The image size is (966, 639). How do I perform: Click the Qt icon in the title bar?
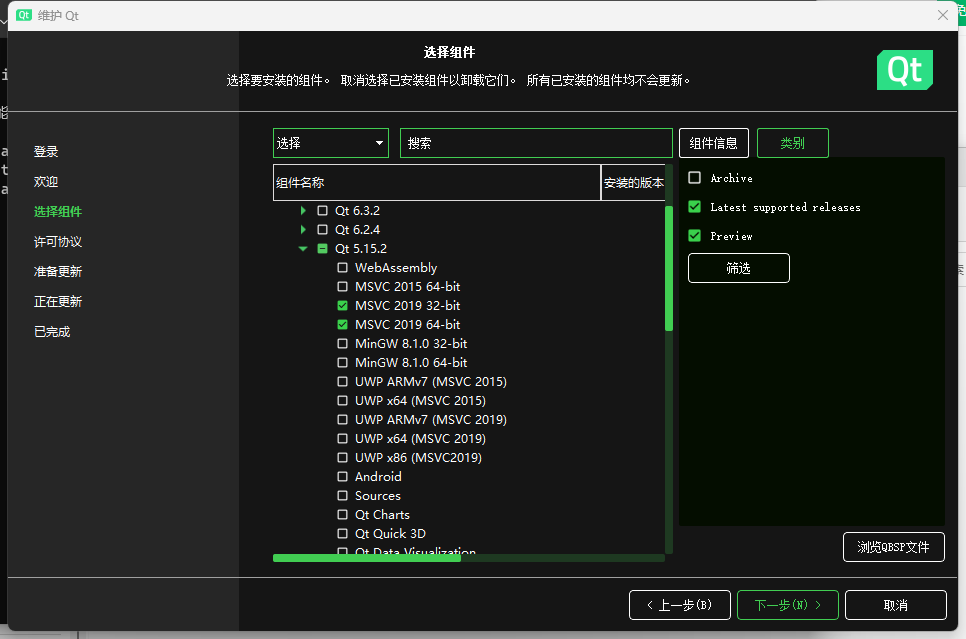(22, 14)
